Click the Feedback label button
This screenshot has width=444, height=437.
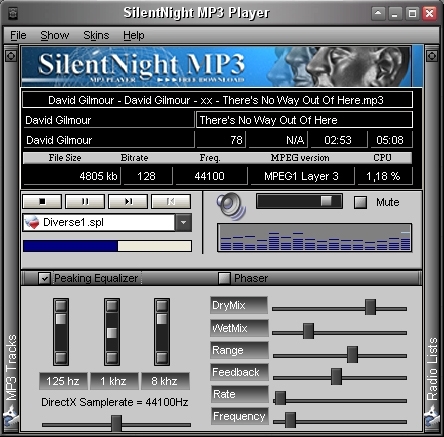[239, 372]
